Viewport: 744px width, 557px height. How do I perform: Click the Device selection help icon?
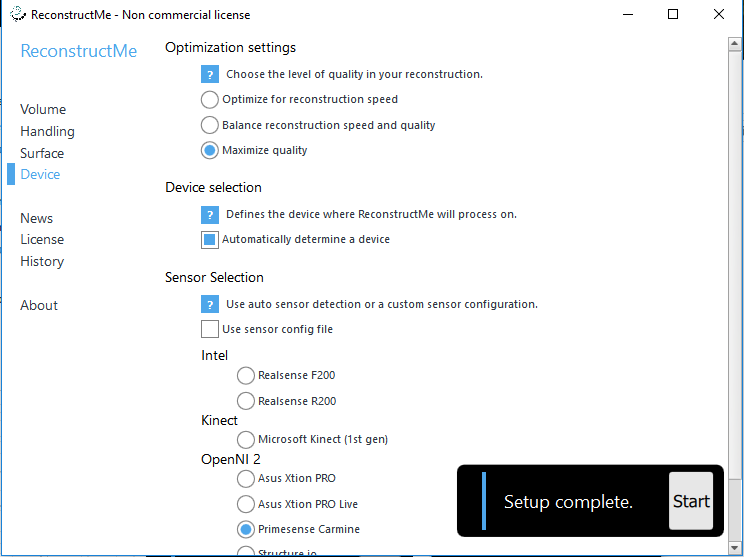tap(210, 214)
